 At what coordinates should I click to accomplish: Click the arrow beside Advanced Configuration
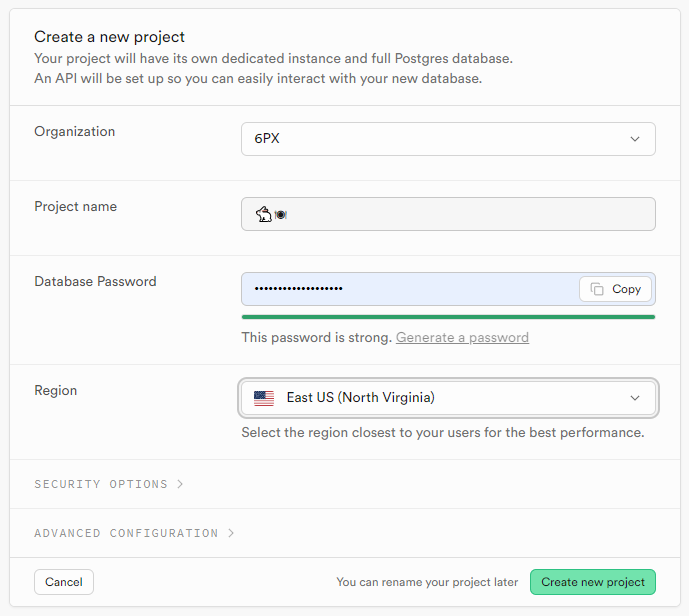231,533
